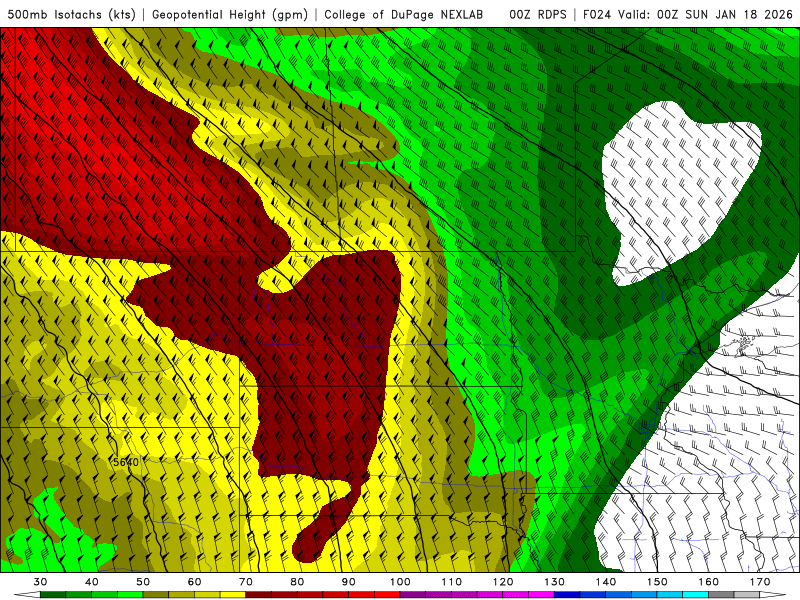This screenshot has width=800, height=600.
Task: Click the 'F024' forecast hour label
Action: click(x=597, y=15)
